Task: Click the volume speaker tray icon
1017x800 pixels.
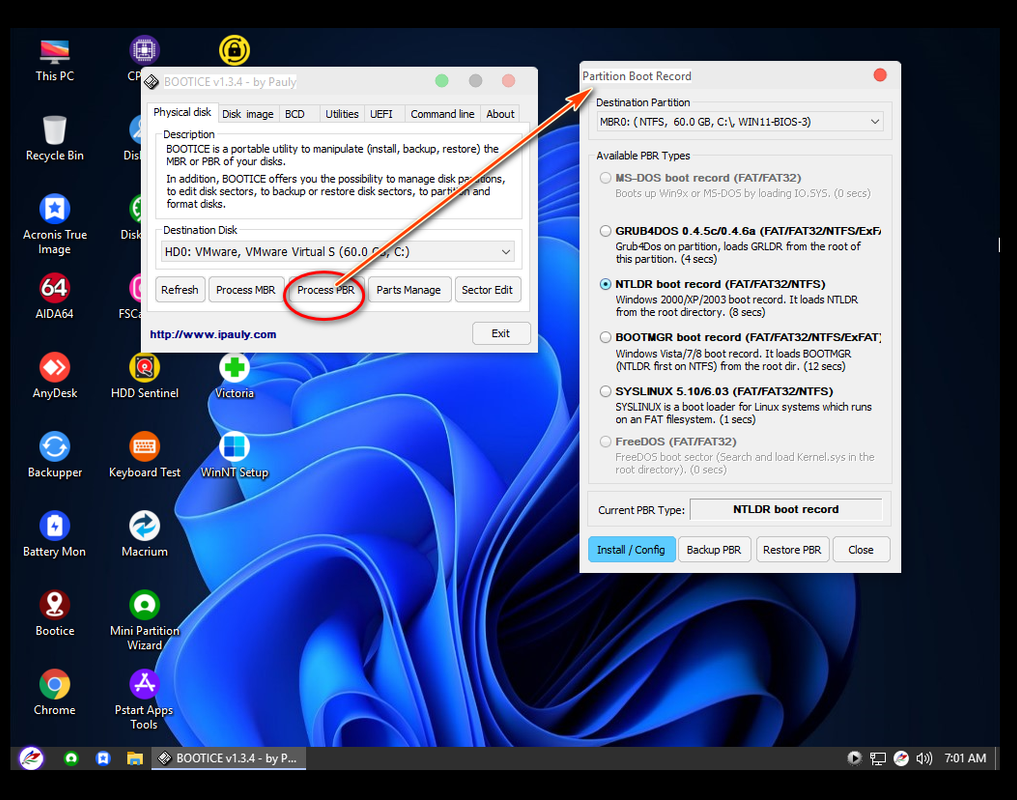Action: [x=924, y=758]
